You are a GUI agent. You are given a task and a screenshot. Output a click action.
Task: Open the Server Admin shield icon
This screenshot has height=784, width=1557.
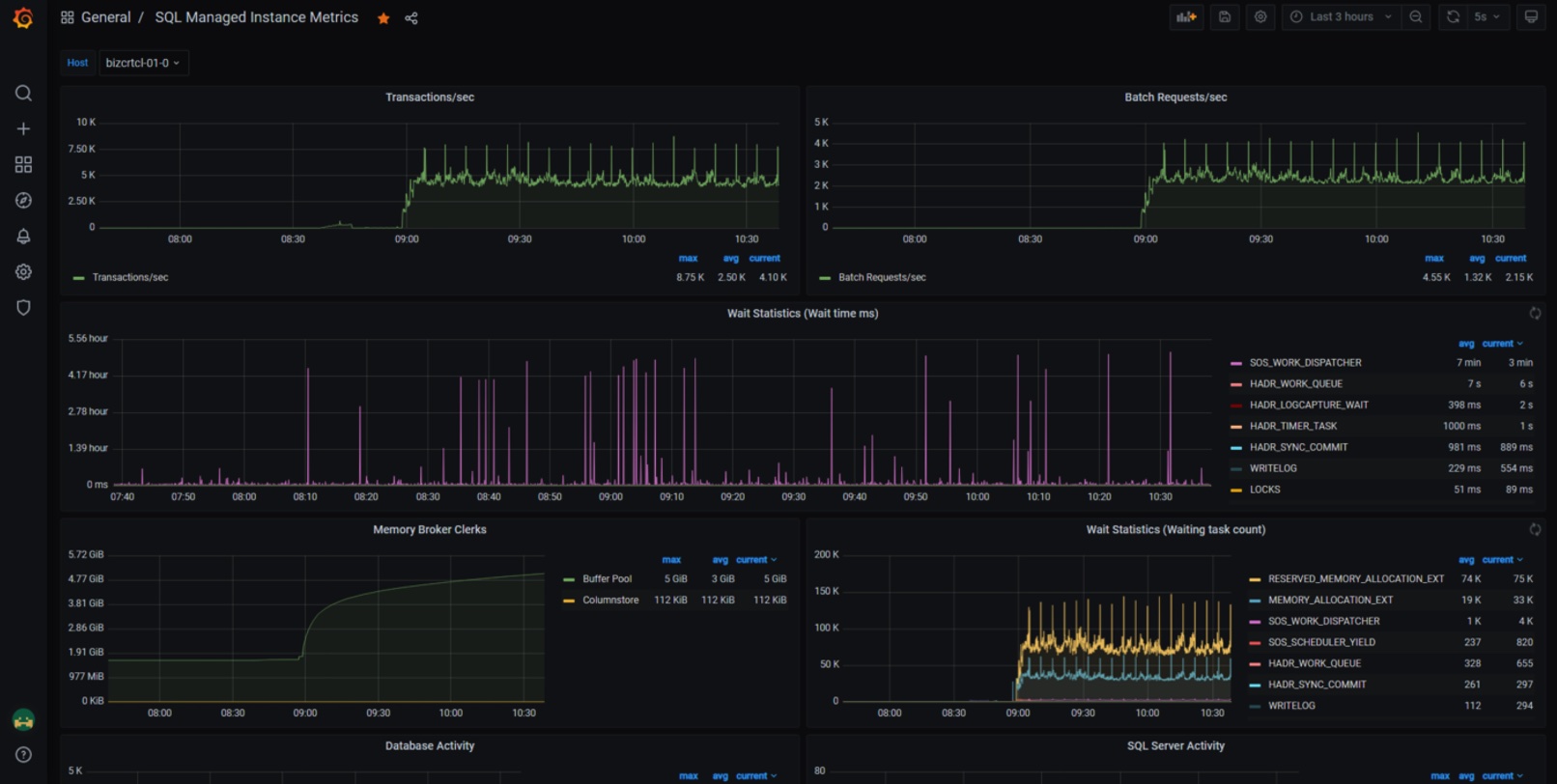[23, 307]
